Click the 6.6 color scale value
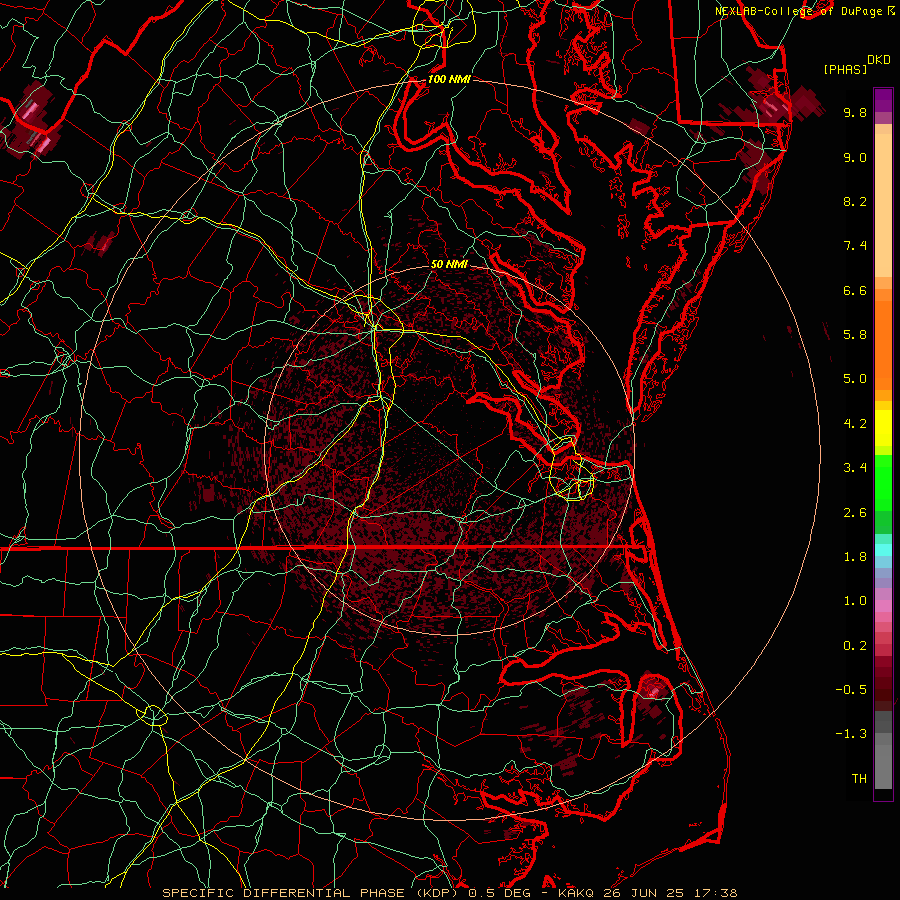The height and width of the screenshot is (900, 900). 855,290
